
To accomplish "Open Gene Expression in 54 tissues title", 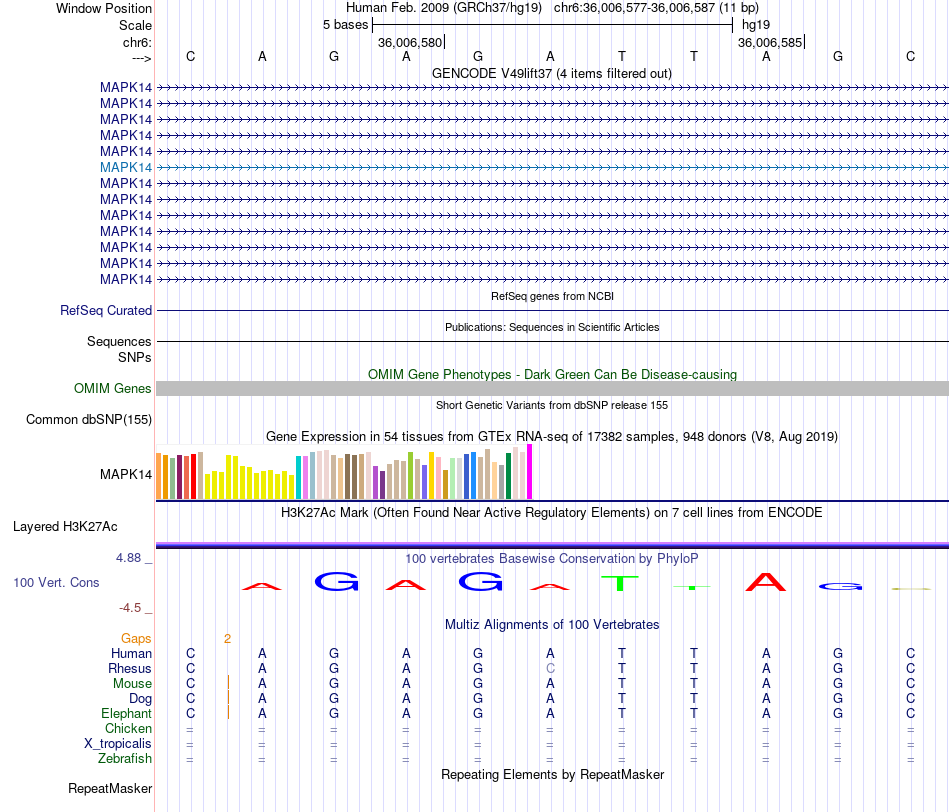I will coord(552,436).
